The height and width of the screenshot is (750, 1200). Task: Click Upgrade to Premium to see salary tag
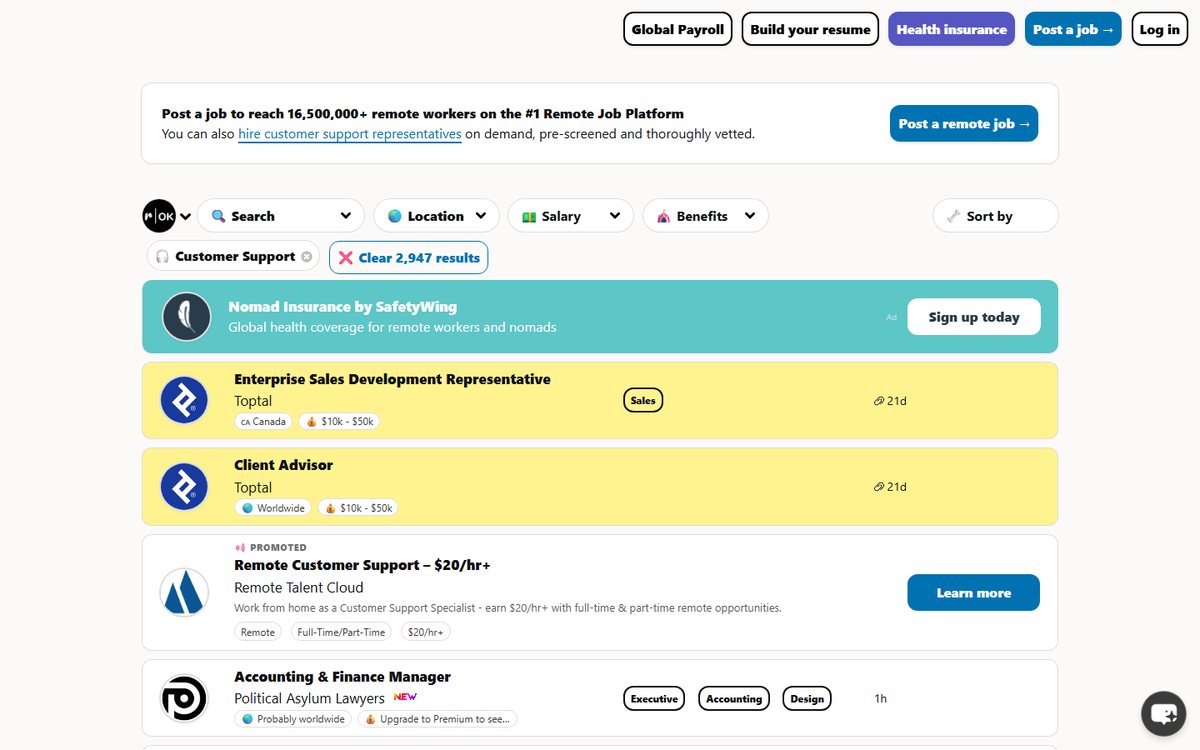coord(438,719)
